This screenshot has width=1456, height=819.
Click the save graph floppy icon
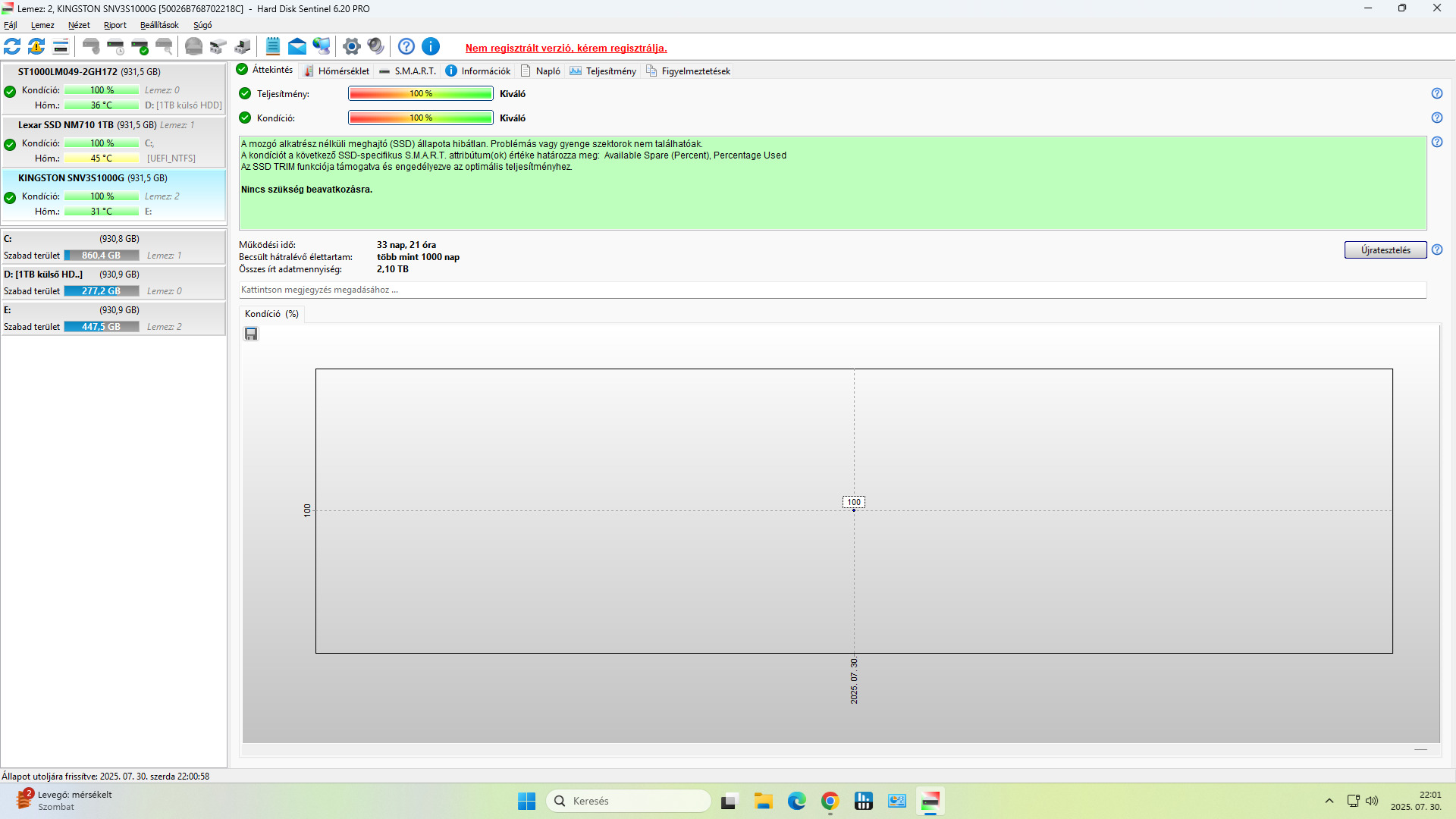point(251,334)
